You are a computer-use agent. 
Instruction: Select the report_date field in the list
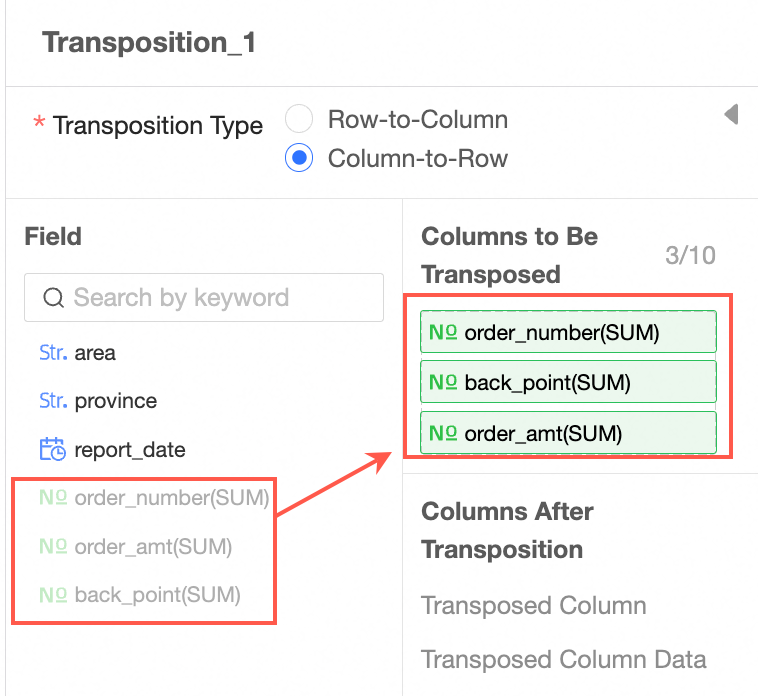[x=130, y=449]
